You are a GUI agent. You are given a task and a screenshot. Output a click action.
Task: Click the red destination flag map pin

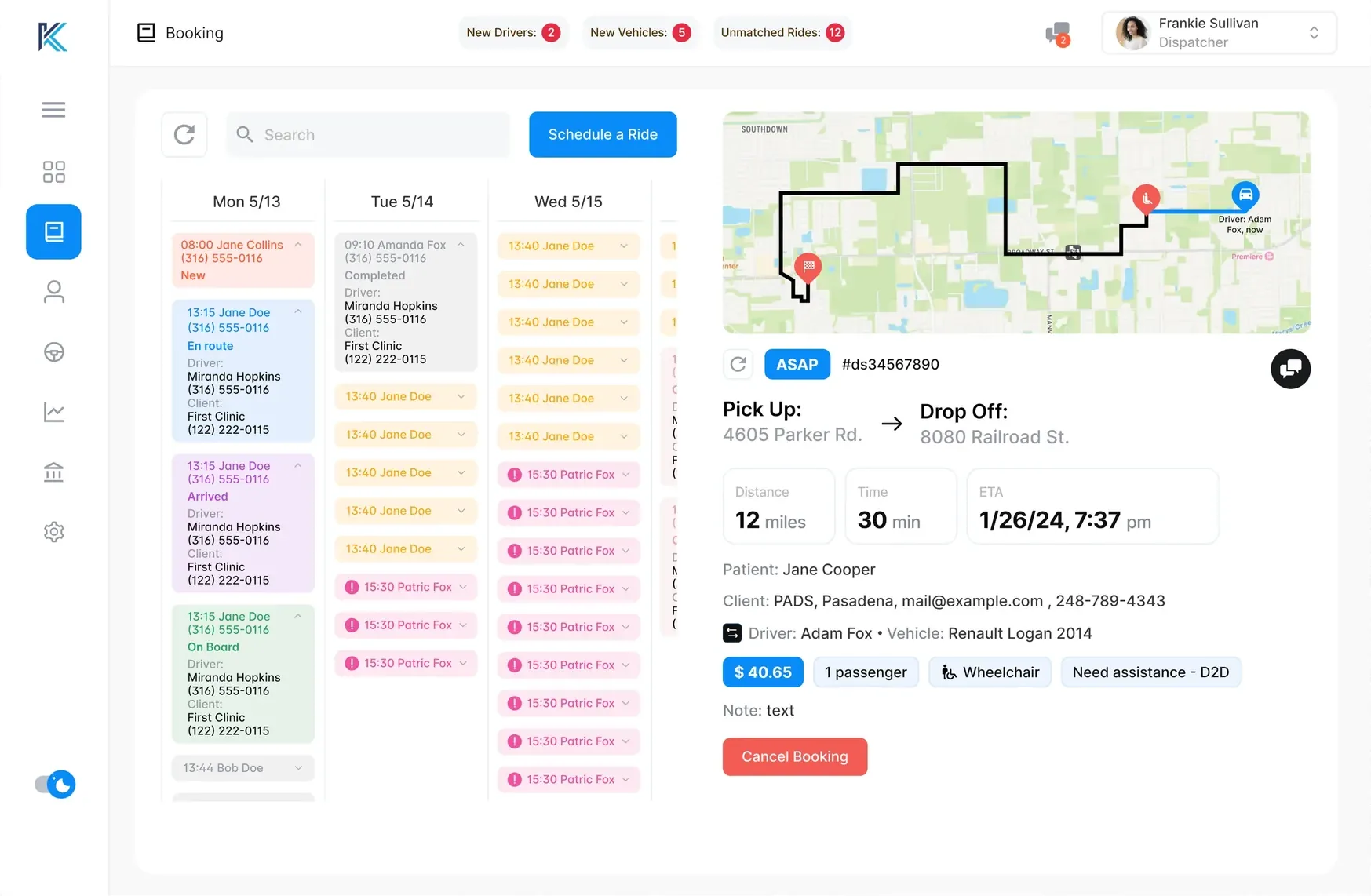808,267
